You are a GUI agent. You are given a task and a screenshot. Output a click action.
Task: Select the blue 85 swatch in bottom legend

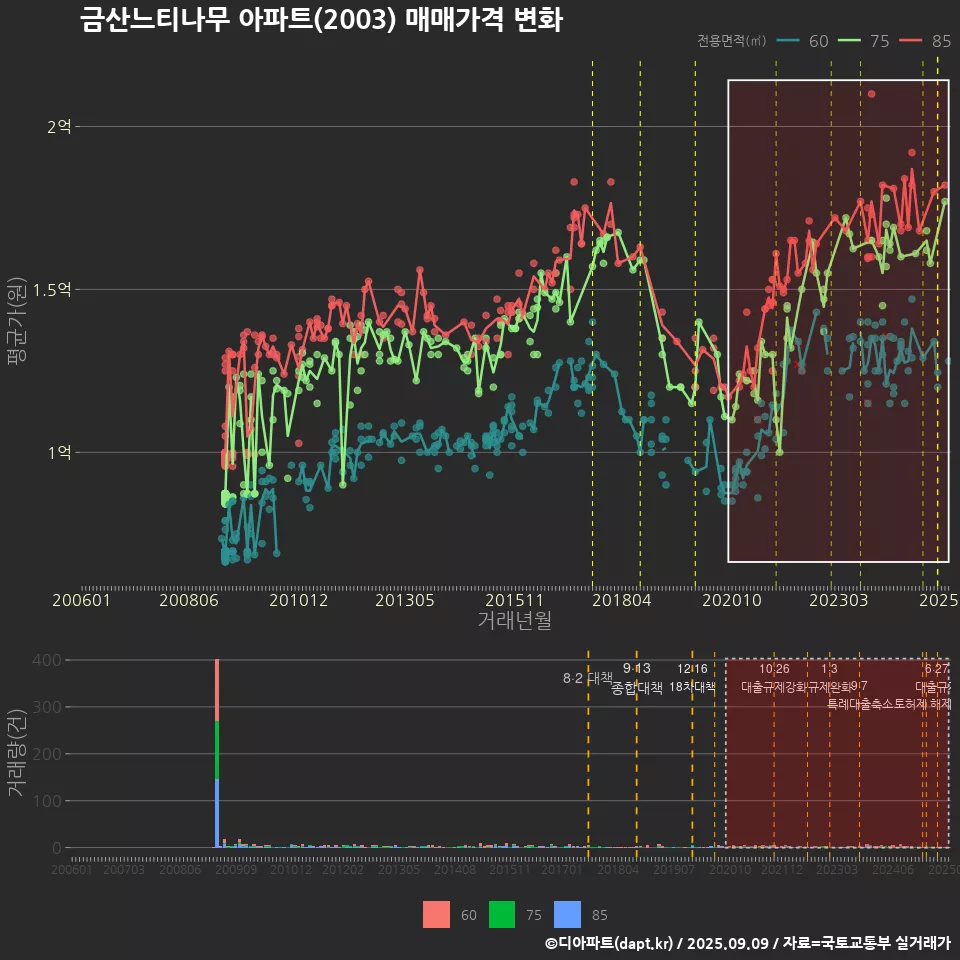(x=567, y=915)
